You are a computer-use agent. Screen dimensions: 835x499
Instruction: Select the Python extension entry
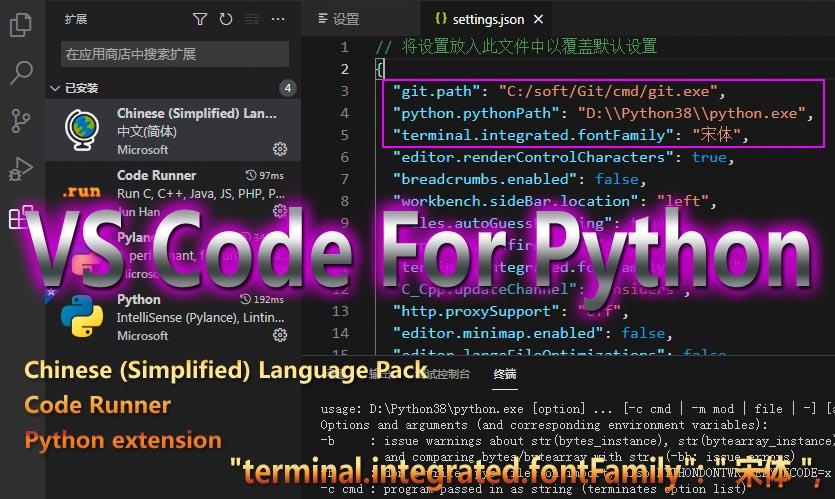pos(173,317)
